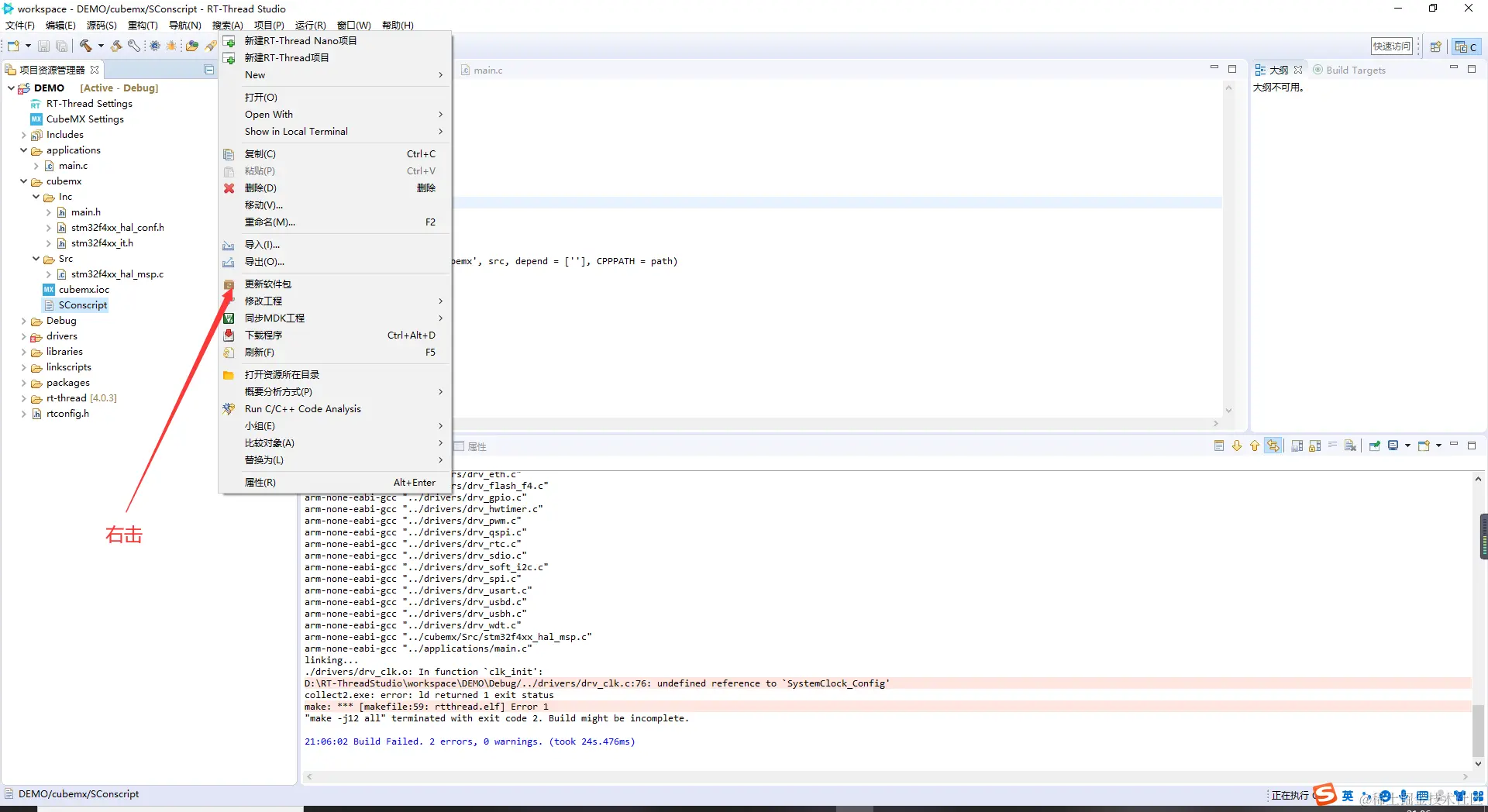This screenshot has width=1488, height=812.
Task: Open dropdown arrow next to New wizard icon
Action: click(x=28, y=46)
